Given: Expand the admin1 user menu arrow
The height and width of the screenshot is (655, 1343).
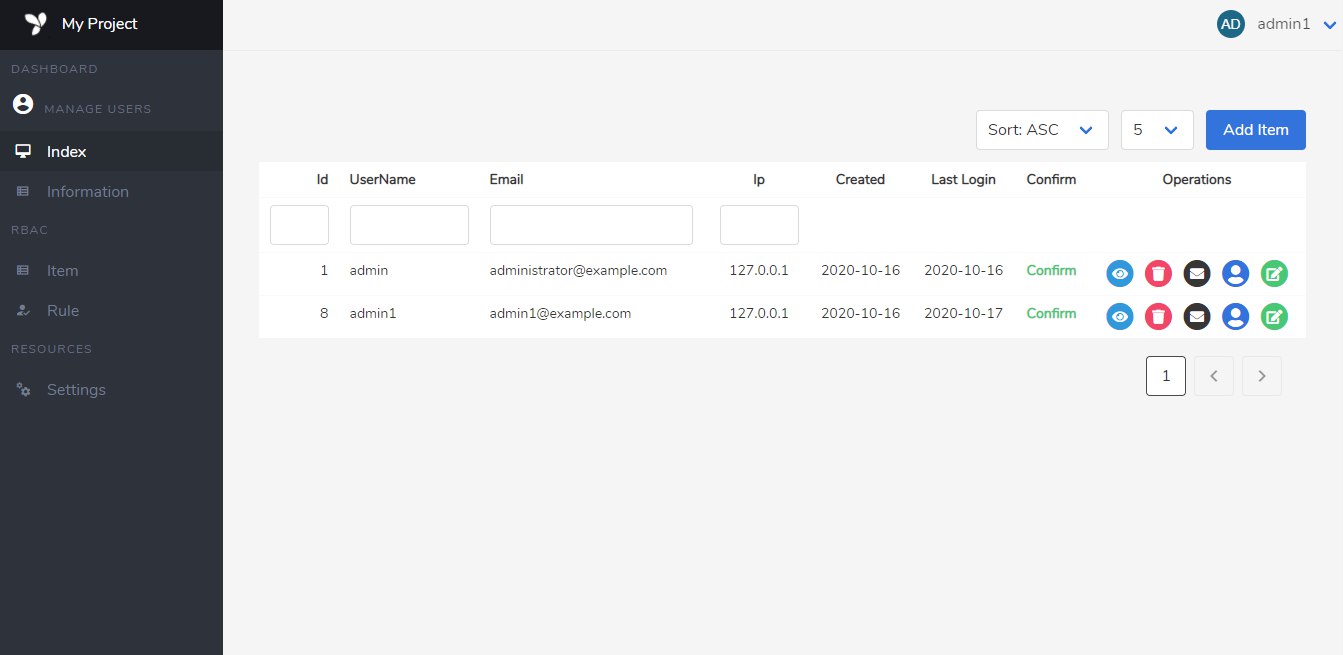Looking at the screenshot, I should pyautogui.click(x=1329, y=25).
